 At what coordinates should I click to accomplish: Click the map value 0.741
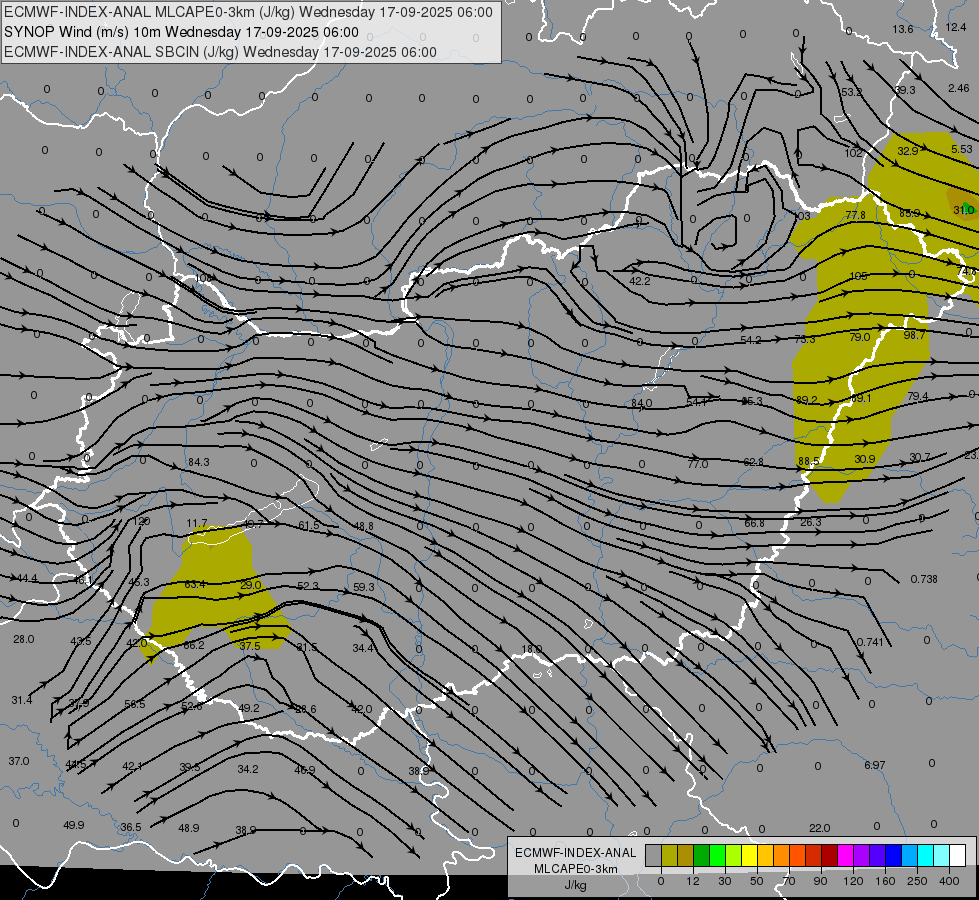(870, 642)
